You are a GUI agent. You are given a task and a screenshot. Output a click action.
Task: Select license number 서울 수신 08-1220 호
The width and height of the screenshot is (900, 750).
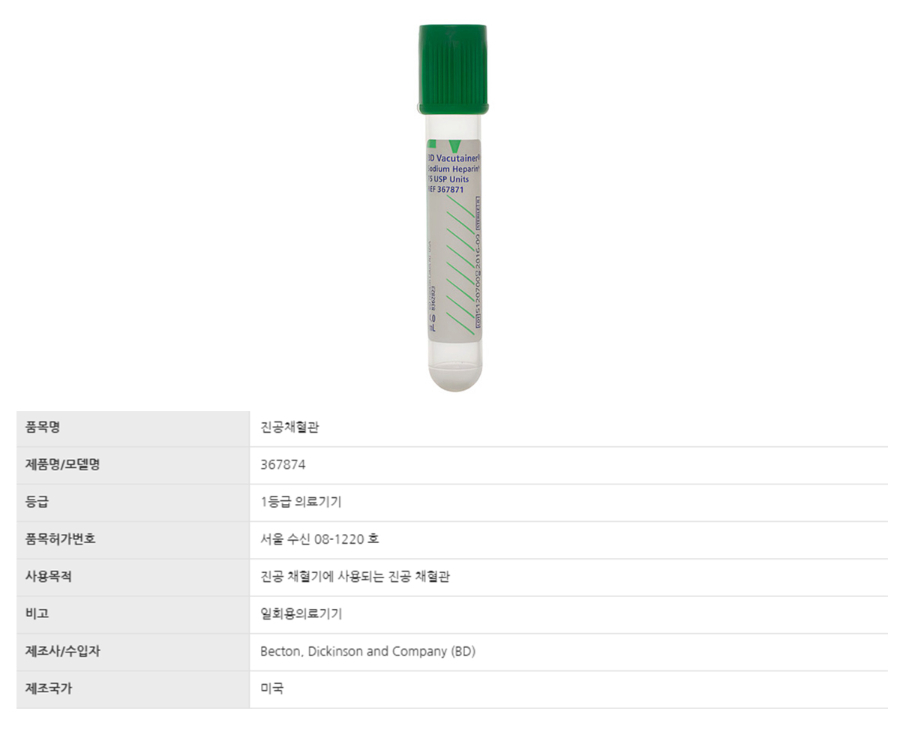tap(320, 539)
